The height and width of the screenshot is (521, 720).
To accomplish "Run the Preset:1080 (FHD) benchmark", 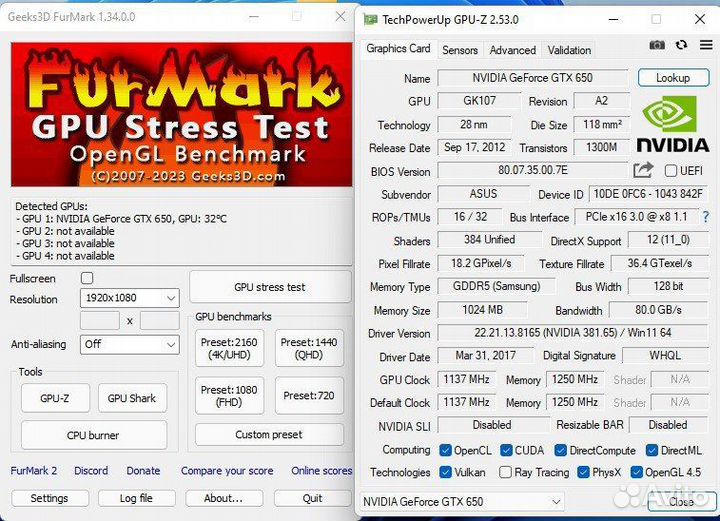I will click(x=229, y=396).
